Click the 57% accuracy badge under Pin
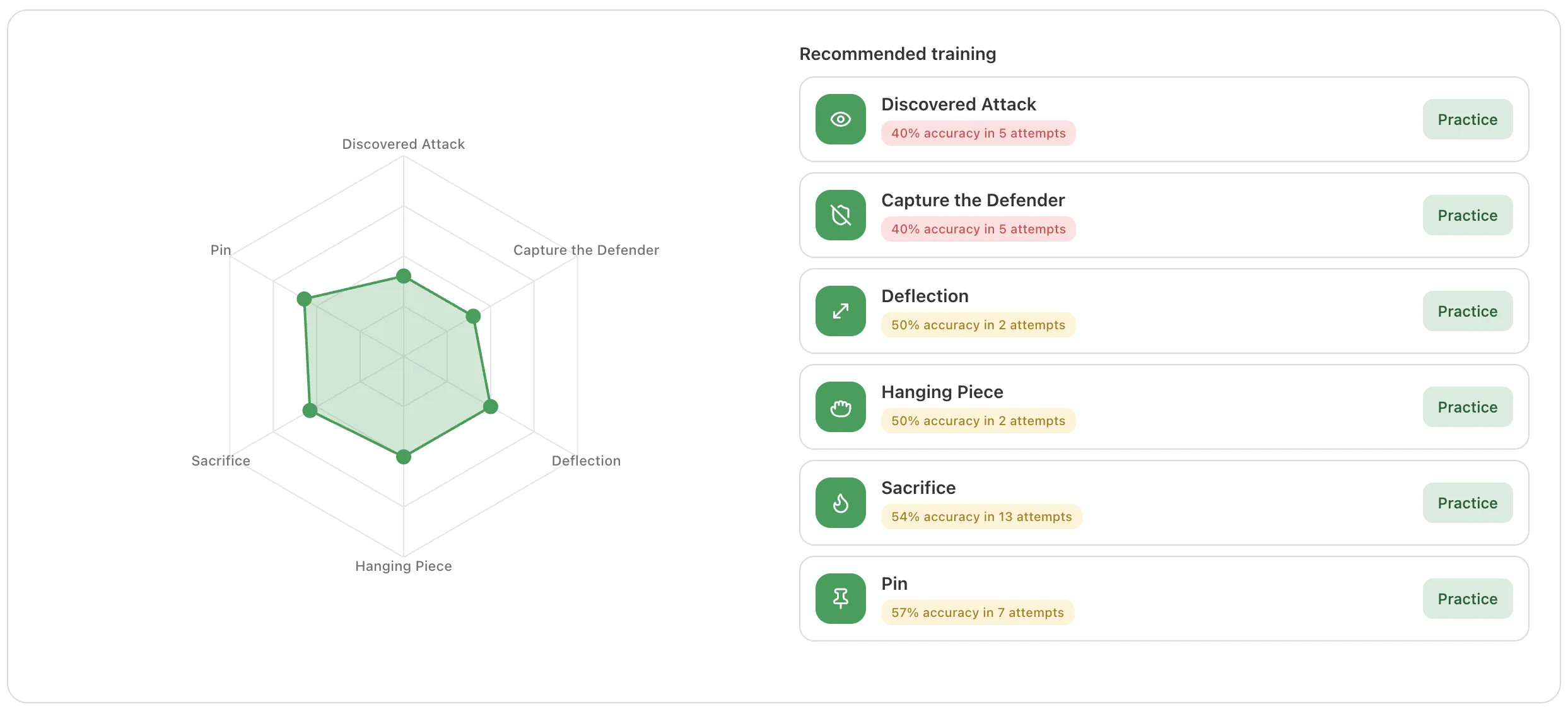This screenshot has height=709, width=1568. [x=977, y=612]
